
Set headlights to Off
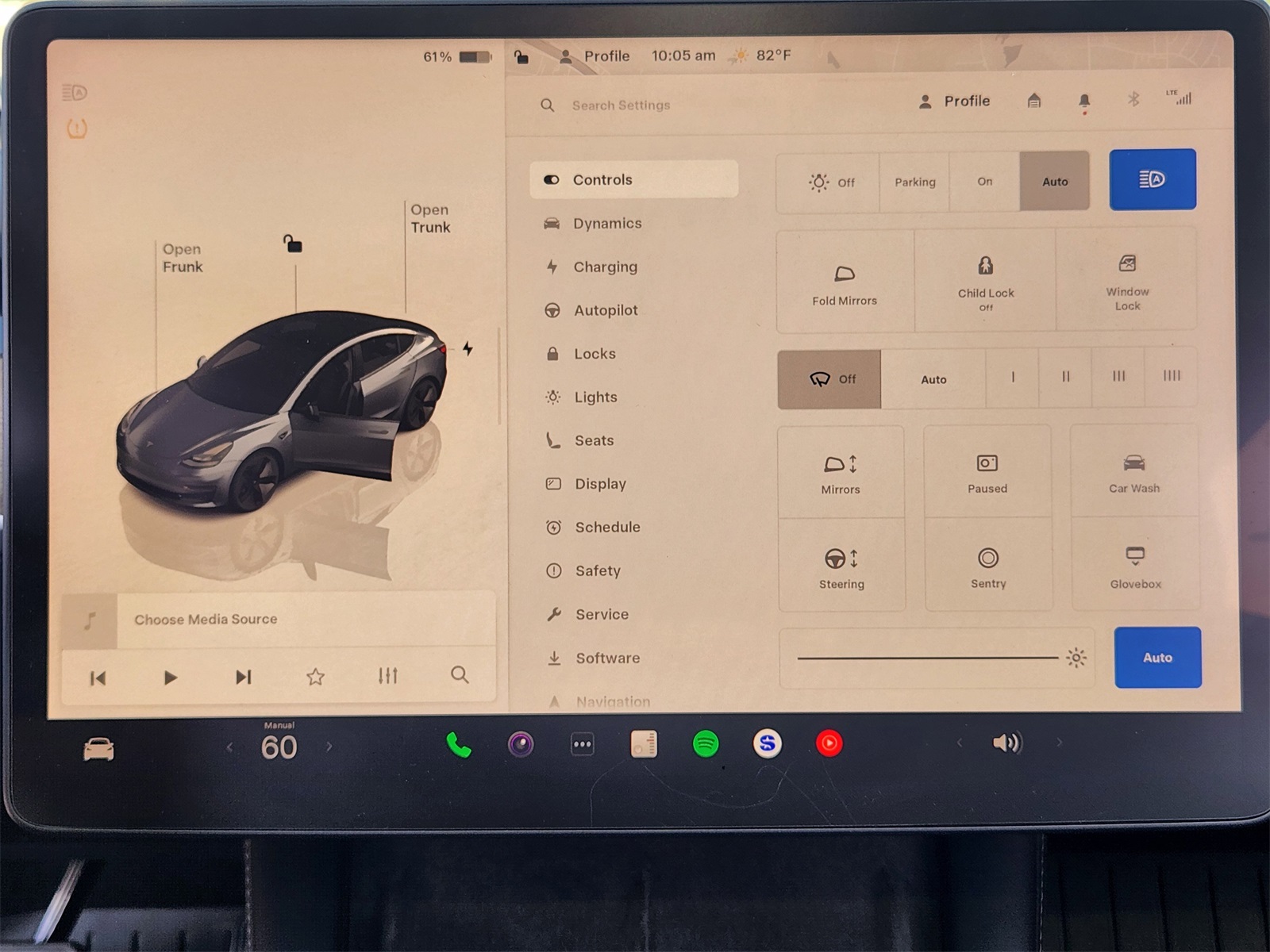(x=828, y=182)
